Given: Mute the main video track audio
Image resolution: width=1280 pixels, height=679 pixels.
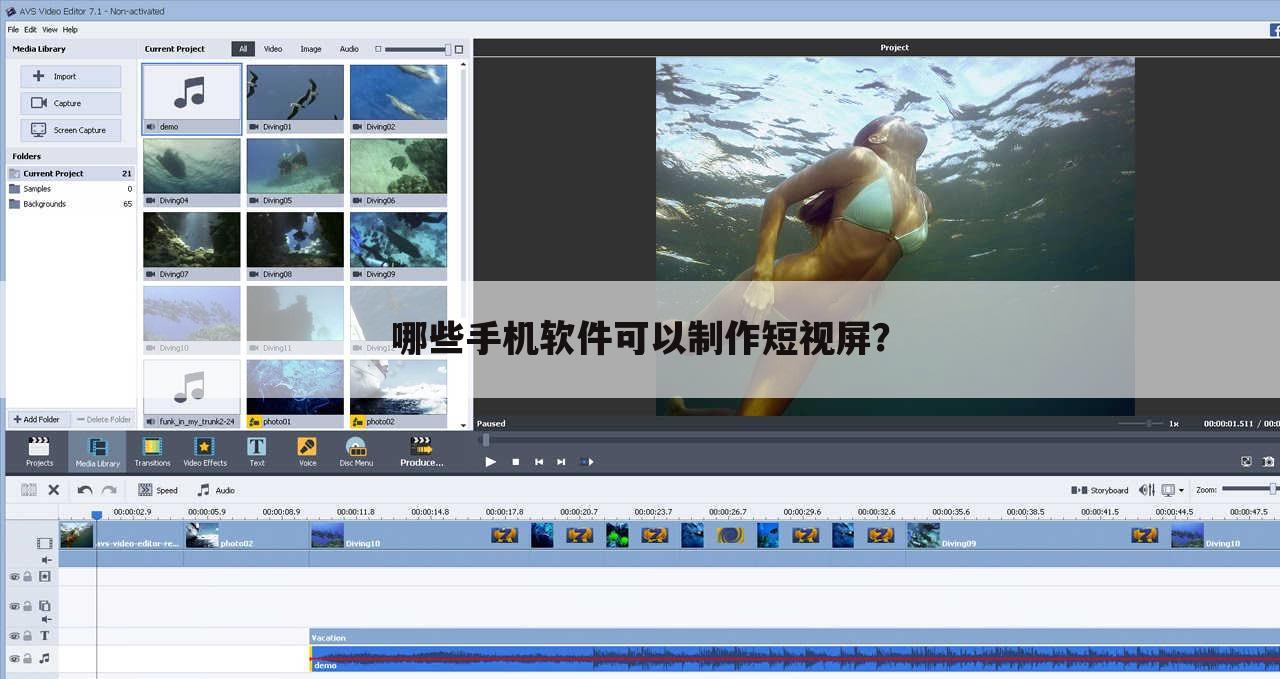Looking at the screenshot, I should (x=46, y=560).
